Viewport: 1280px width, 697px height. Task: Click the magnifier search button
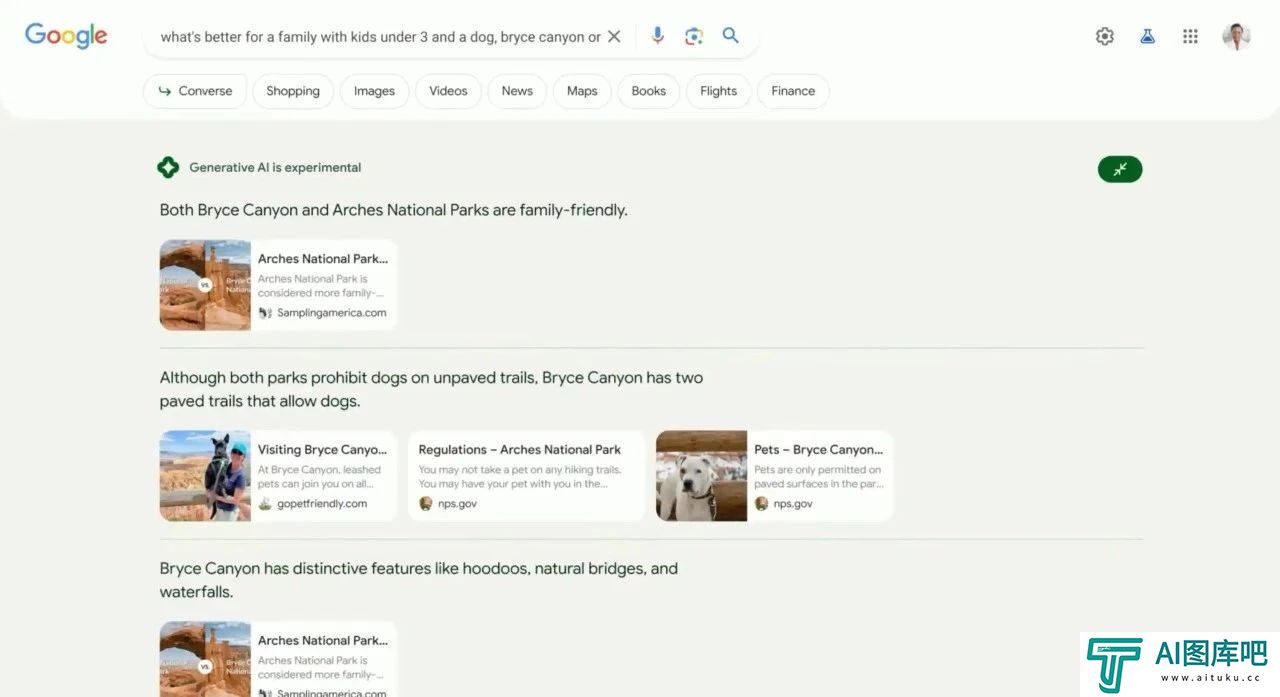click(x=731, y=36)
